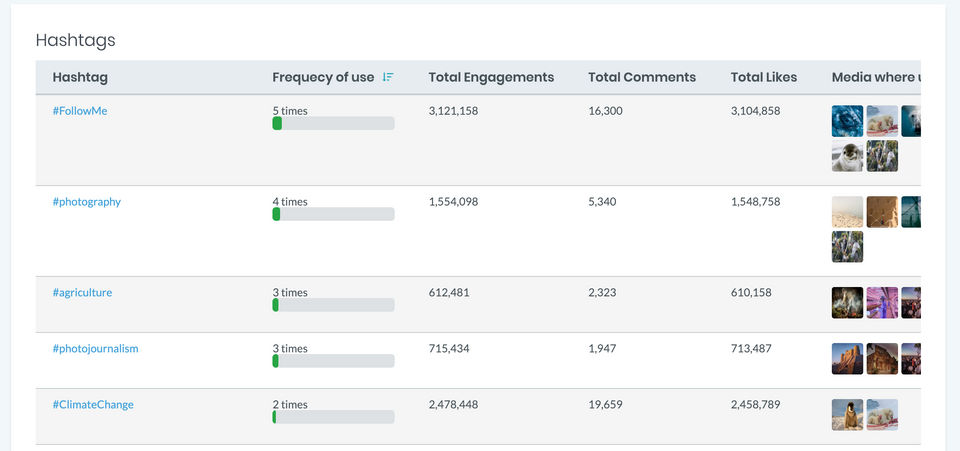
Task: Click the sort icon beside Frequency of use
Action: tap(388, 77)
